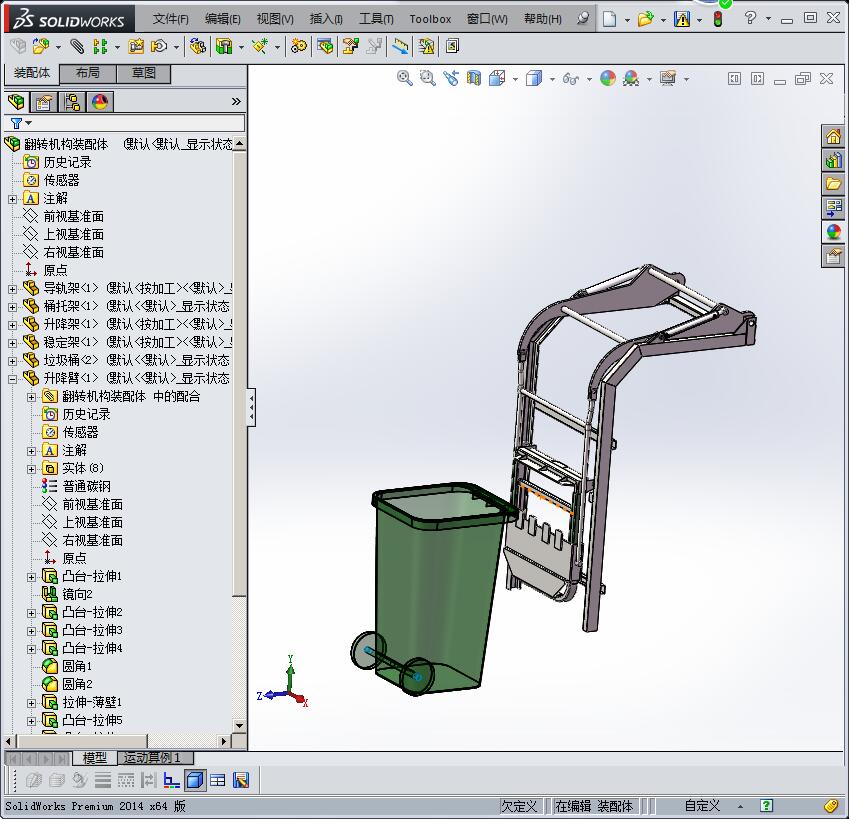Open Design Library icon in task pane
The height and width of the screenshot is (819, 849).
[833, 160]
